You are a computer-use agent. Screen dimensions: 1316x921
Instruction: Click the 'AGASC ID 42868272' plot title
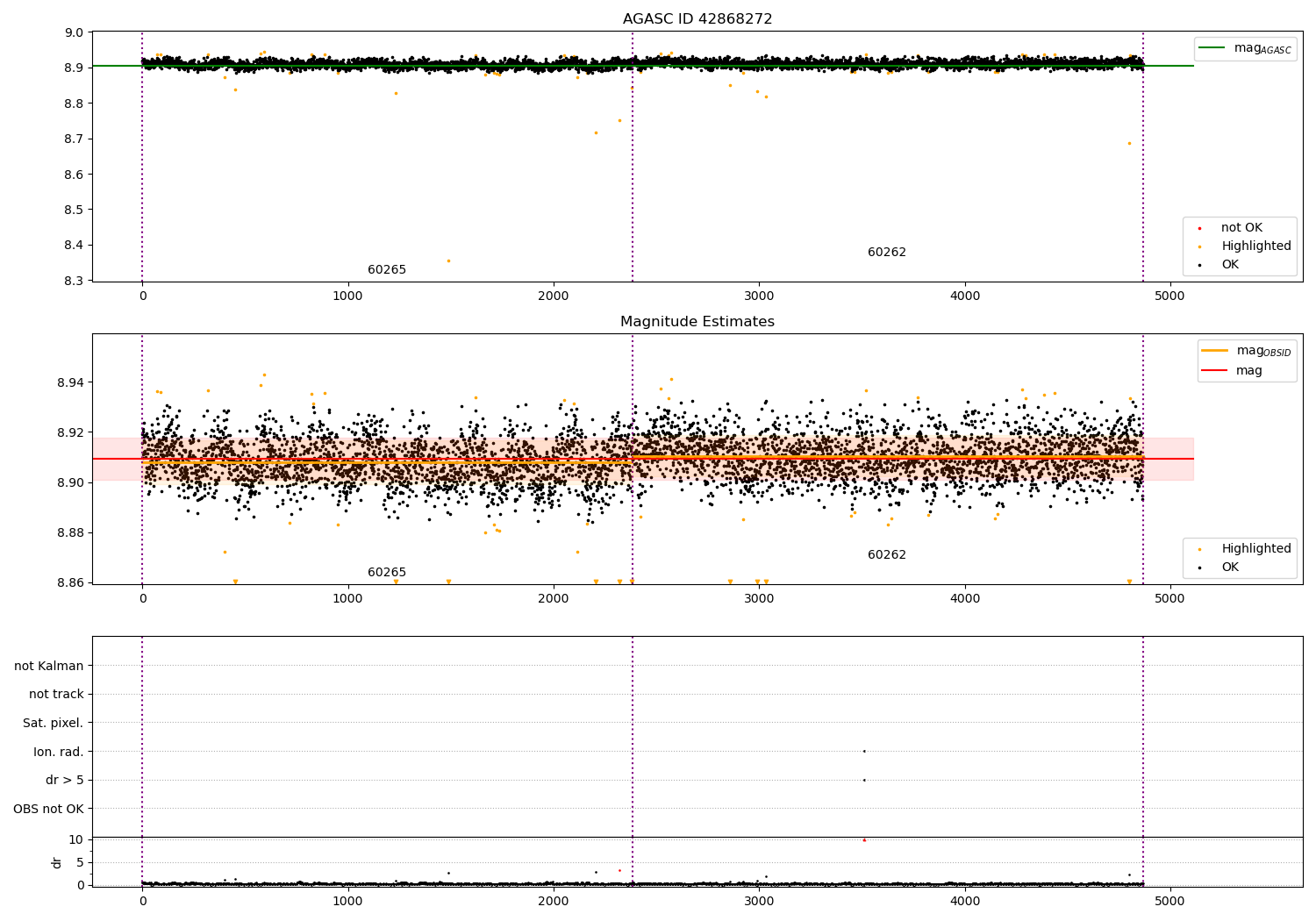697,19
